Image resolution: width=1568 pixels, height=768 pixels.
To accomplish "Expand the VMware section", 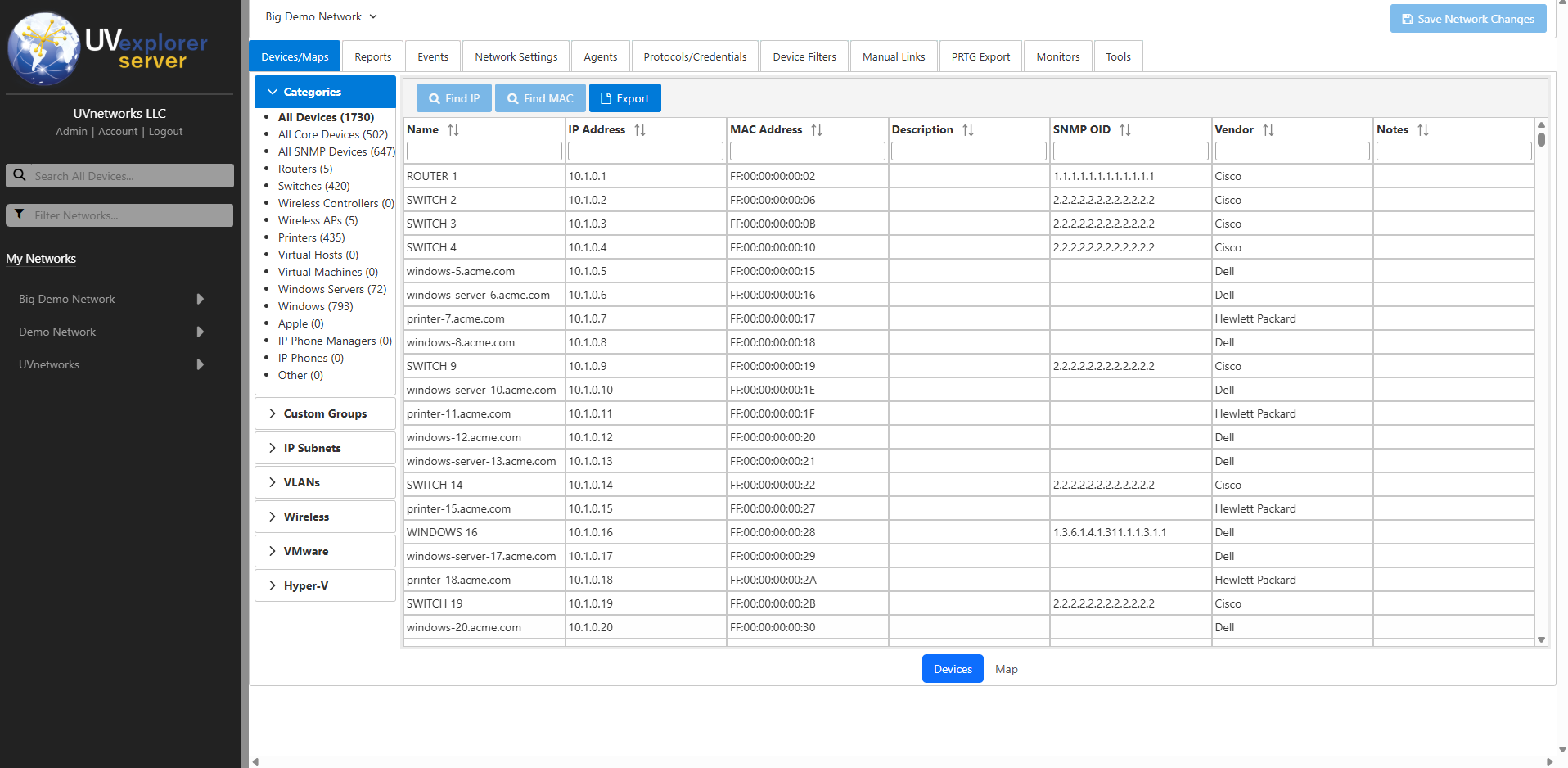I will click(326, 551).
